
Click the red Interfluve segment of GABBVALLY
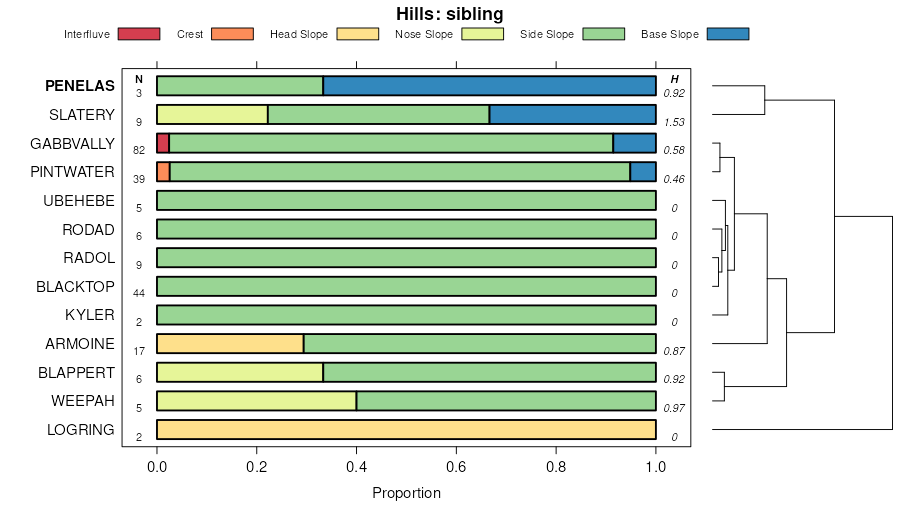click(x=163, y=143)
